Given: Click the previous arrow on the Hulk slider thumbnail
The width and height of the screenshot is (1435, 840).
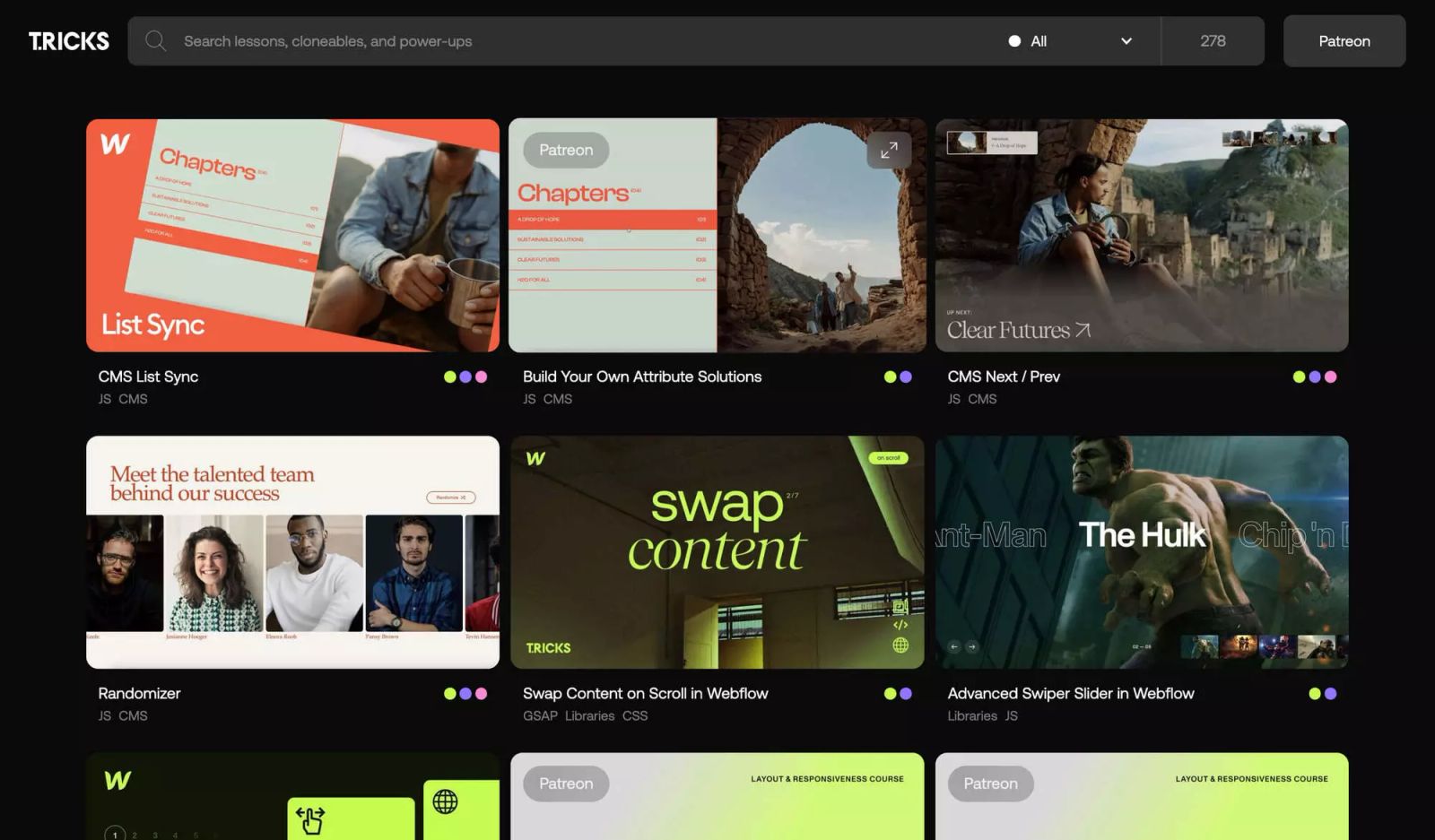Looking at the screenshot, I should point(954,646).
